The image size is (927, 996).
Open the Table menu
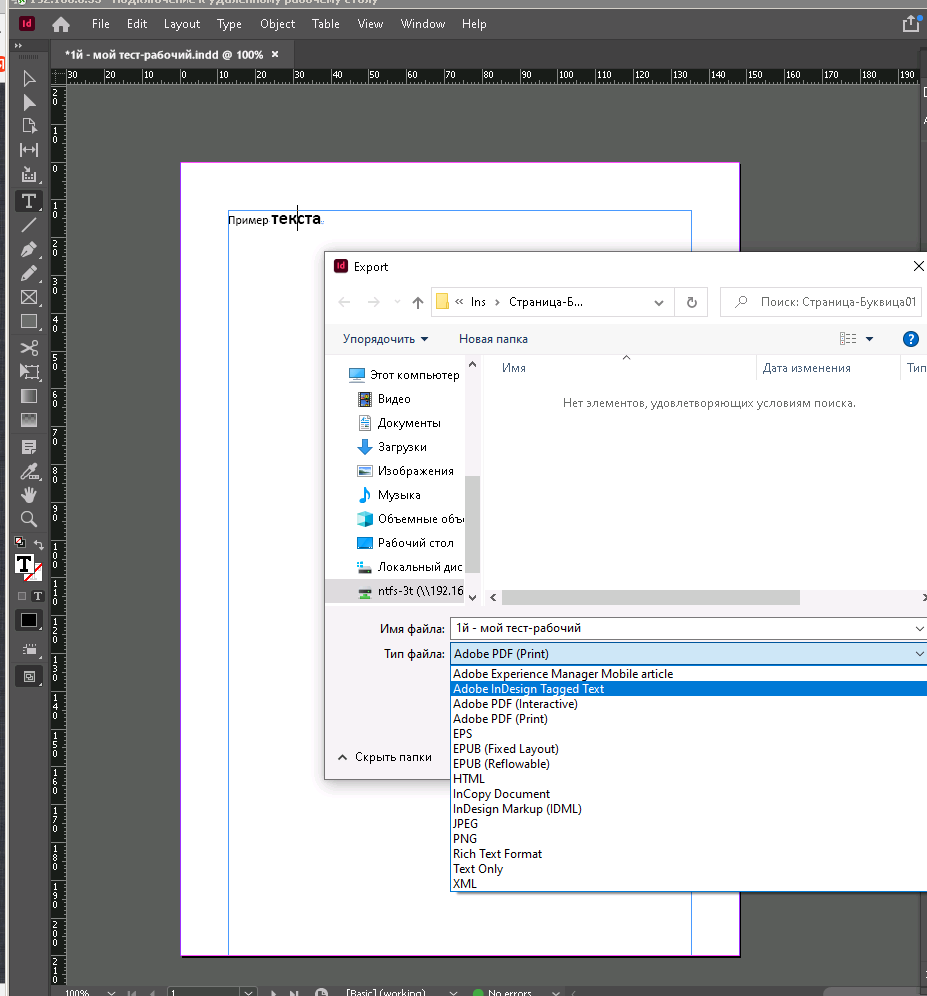point(325,24)
